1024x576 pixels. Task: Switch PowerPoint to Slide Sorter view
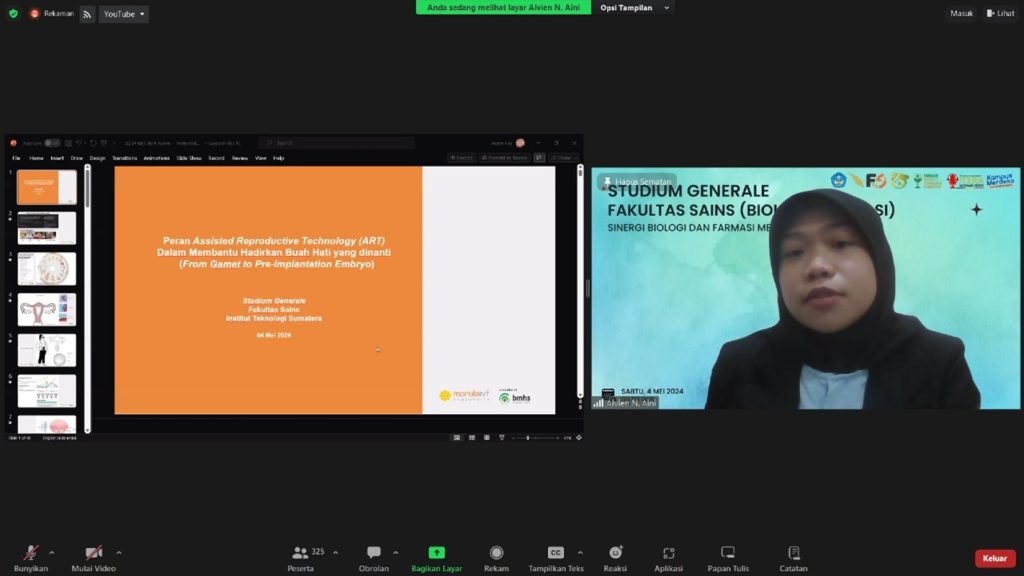point(472,438)
